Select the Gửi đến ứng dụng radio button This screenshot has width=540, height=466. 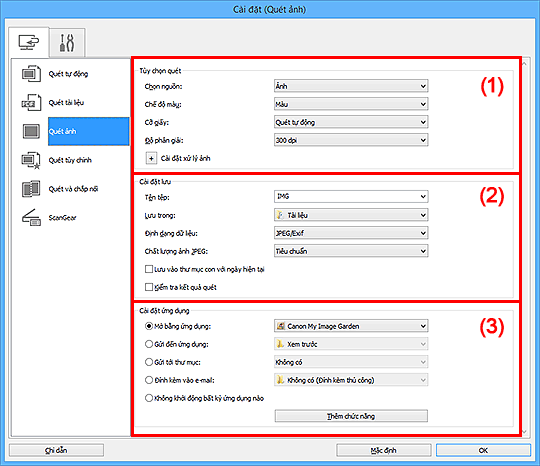pos(149,344)
